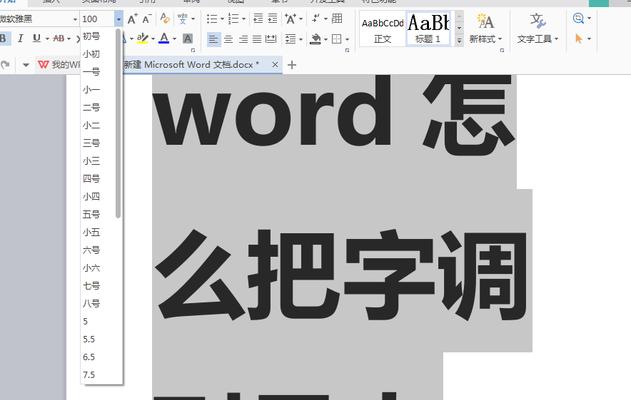Increase paragraph indent
The image size is (631, 400).
(272, 19)
